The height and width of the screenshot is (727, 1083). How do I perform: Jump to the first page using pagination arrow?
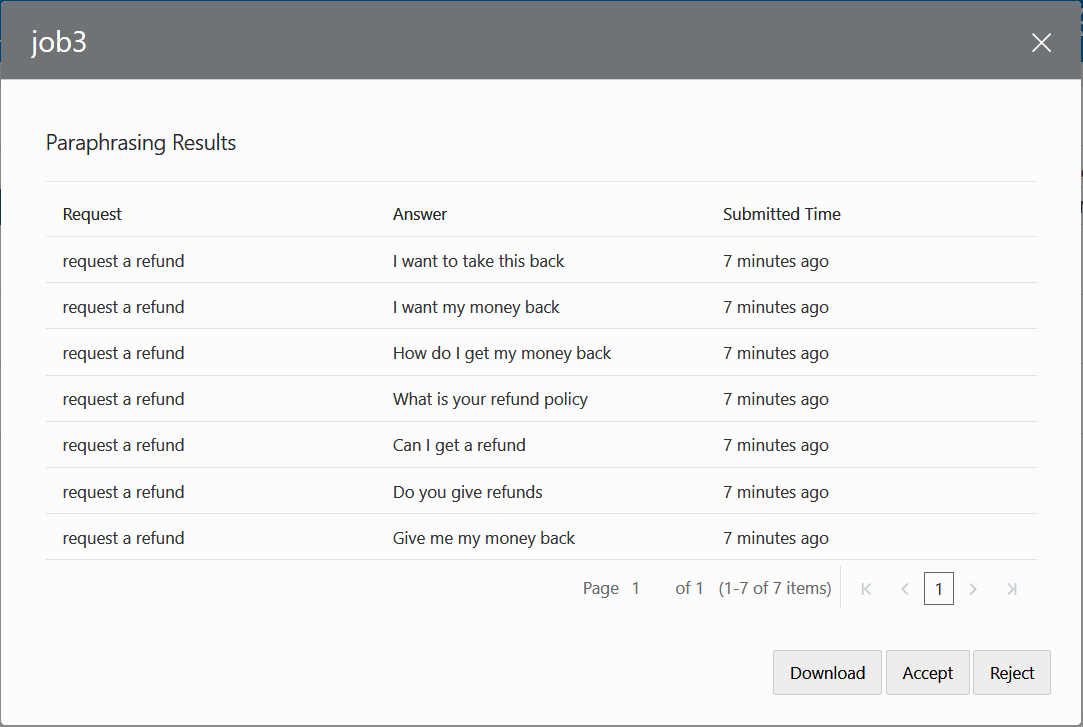[866, 588]
